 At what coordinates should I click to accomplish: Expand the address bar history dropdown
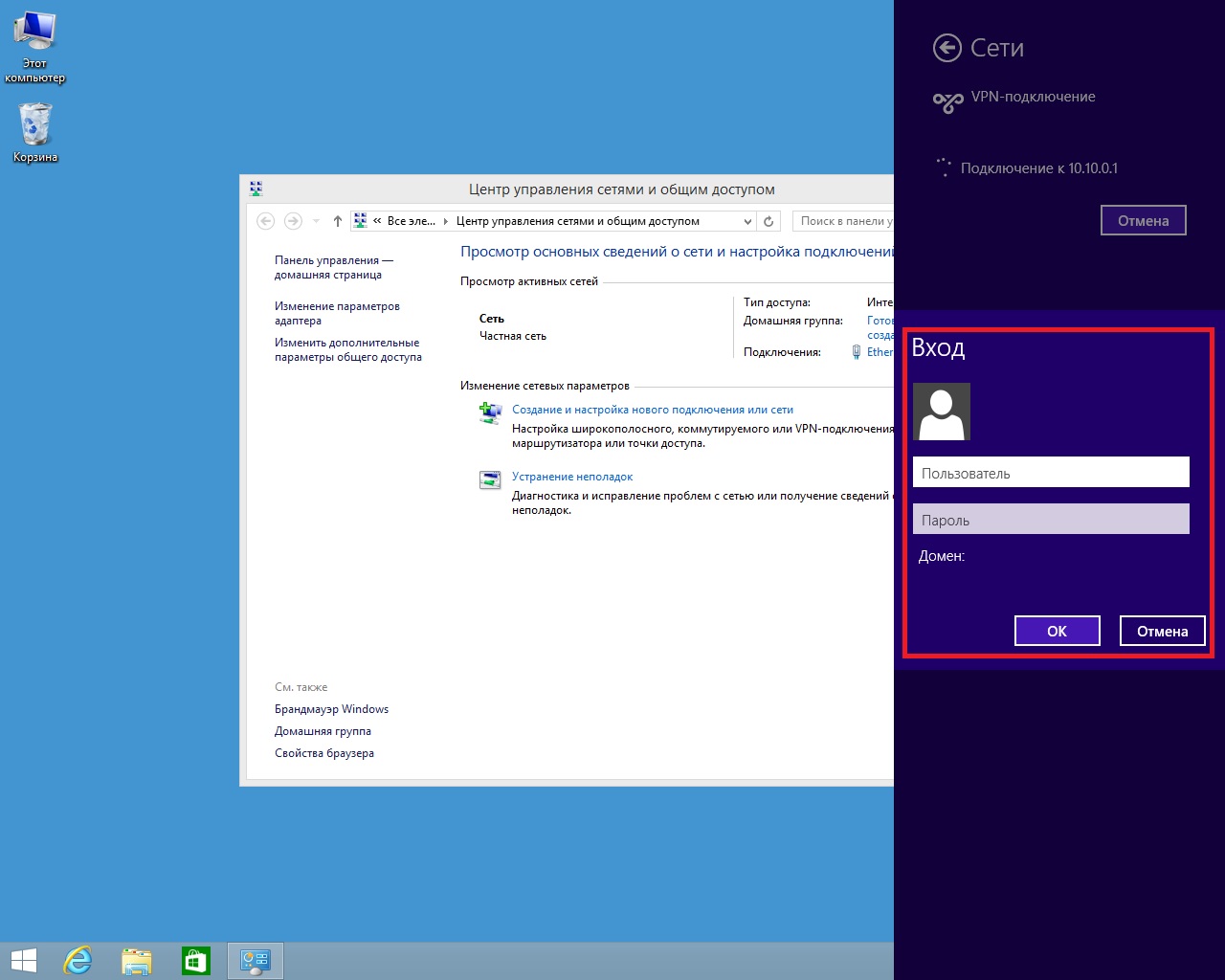coord(747,221)
